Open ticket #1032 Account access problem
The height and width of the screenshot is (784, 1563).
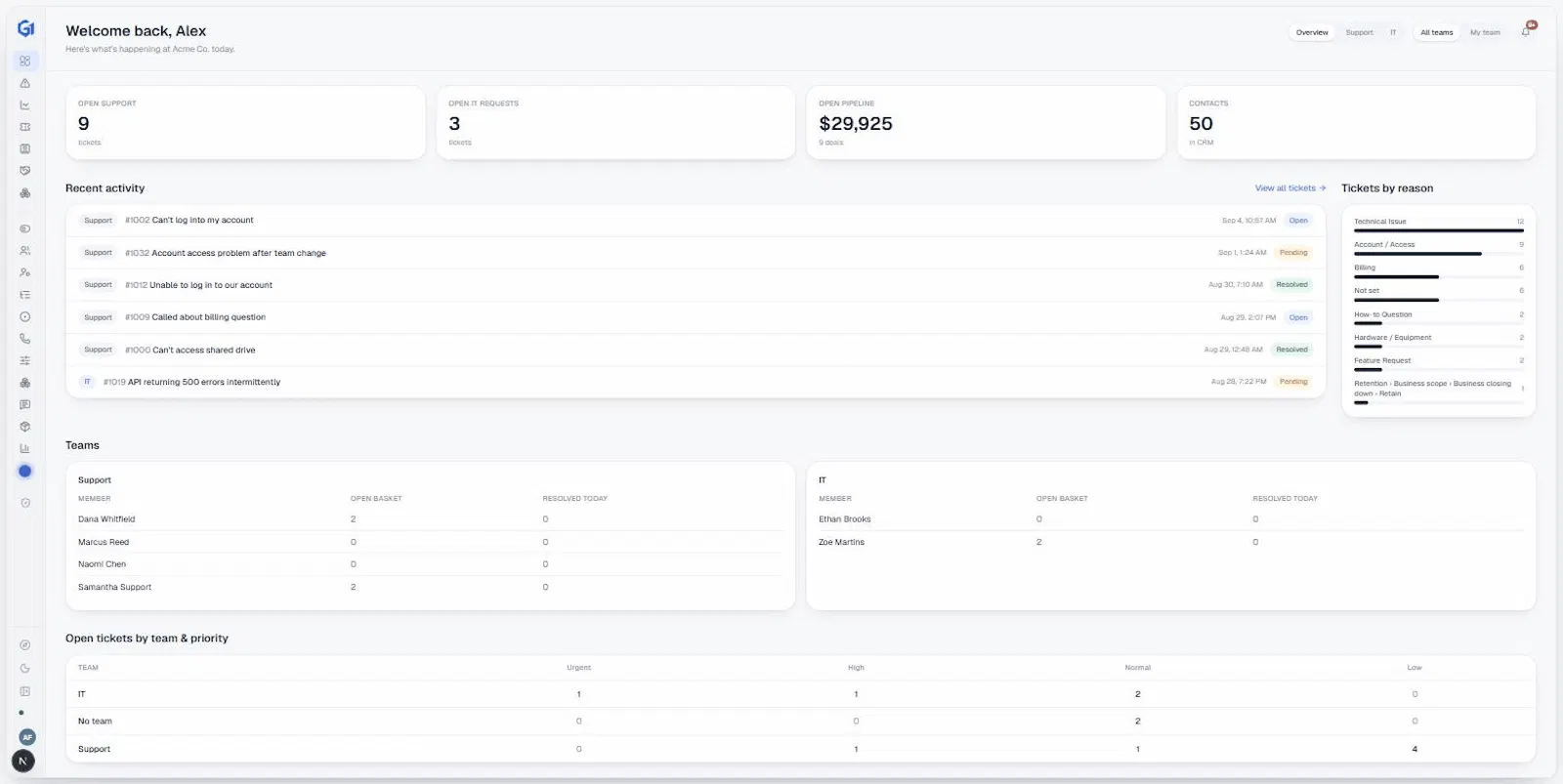[x=696, y=253]
